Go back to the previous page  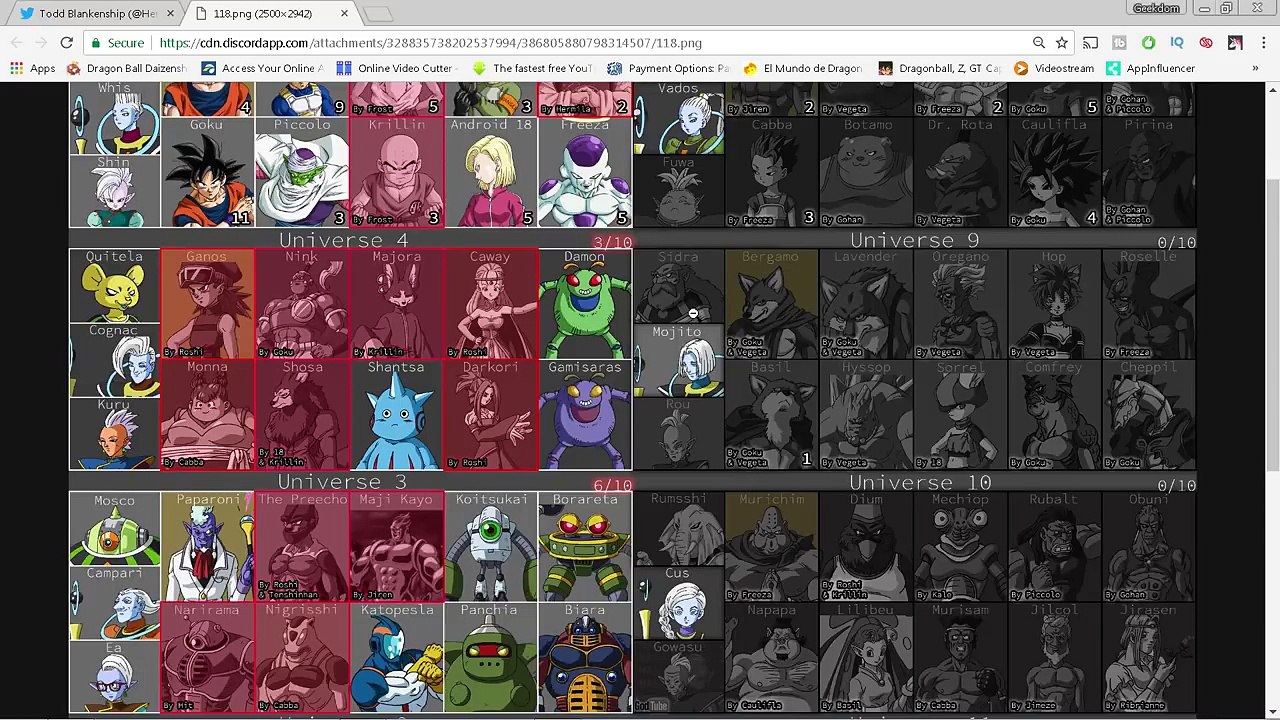point(17,43)
